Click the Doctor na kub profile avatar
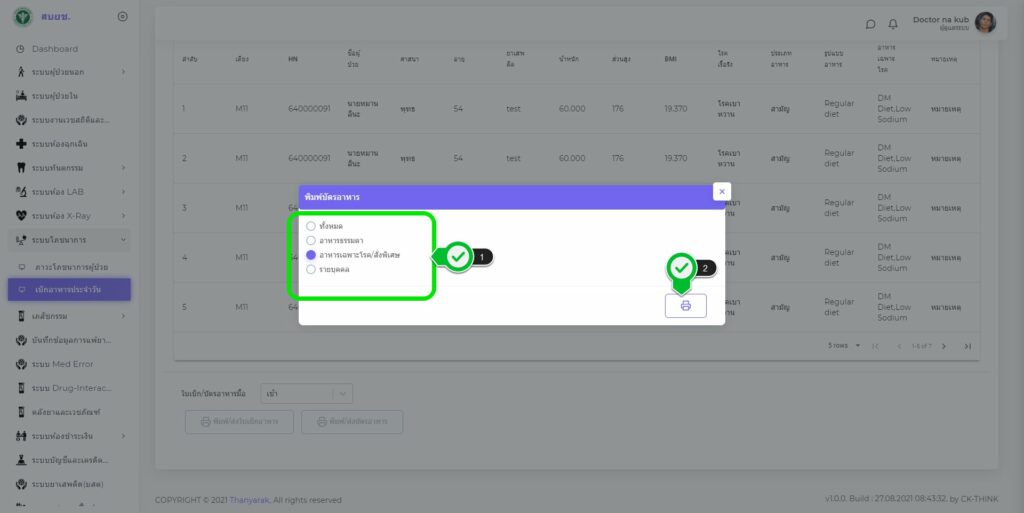 tap(985, 23)
